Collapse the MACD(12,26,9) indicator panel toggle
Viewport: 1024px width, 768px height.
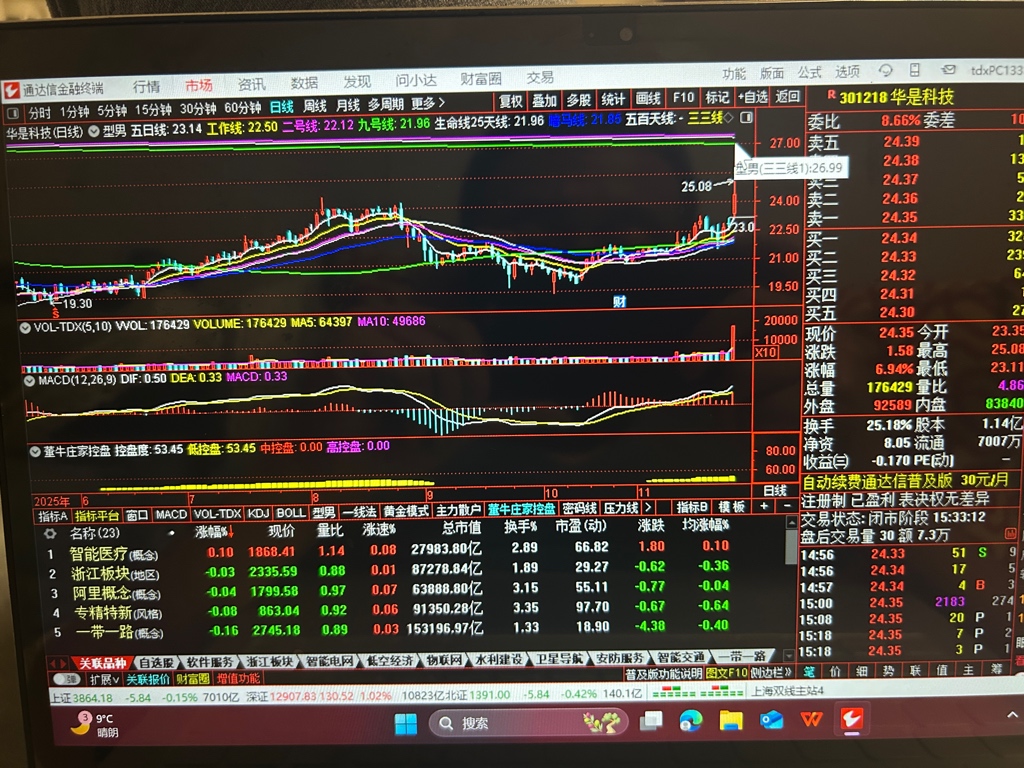(29, 381)
